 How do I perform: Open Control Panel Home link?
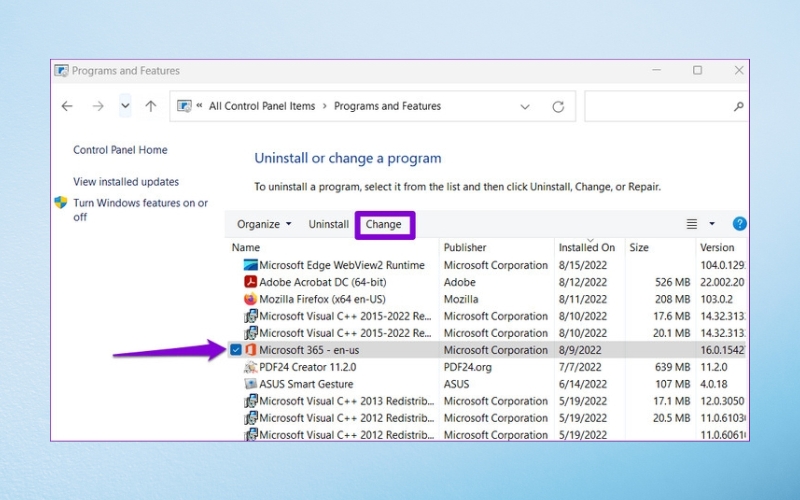pyautogui.click(x=120, y=150)
